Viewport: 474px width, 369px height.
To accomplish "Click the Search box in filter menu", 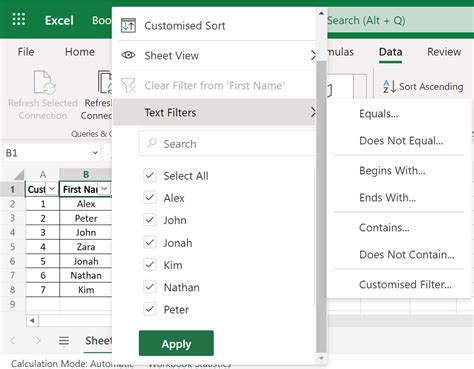I will [227, 143].
